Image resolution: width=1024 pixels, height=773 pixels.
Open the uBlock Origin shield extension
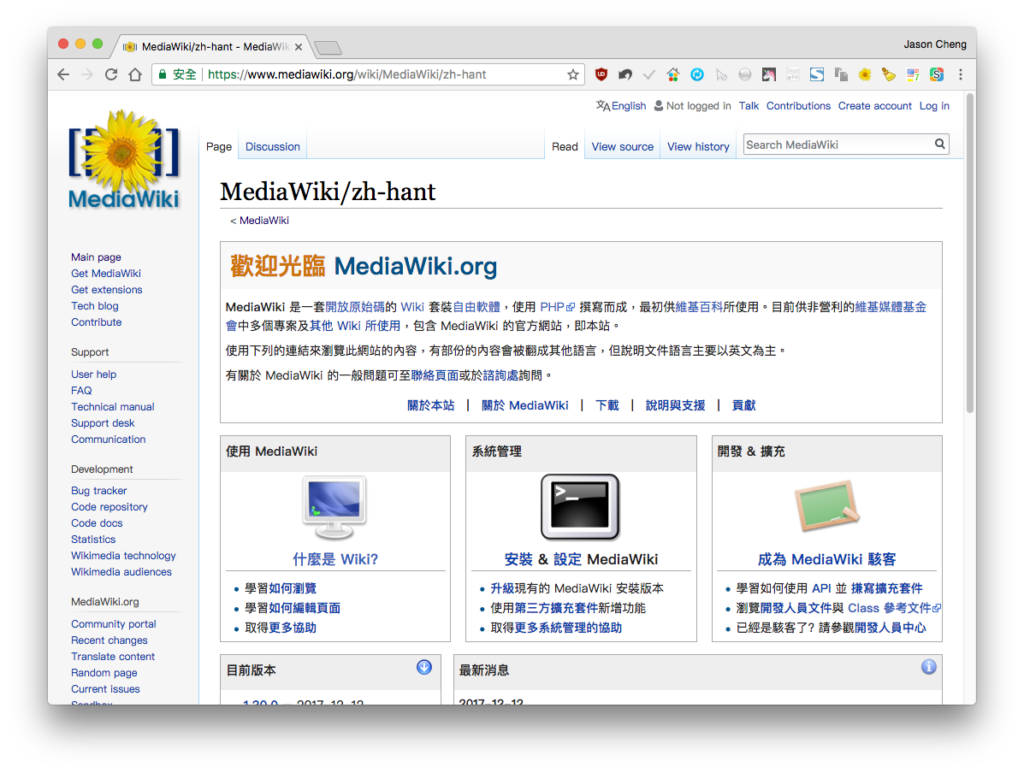(601, 74)
